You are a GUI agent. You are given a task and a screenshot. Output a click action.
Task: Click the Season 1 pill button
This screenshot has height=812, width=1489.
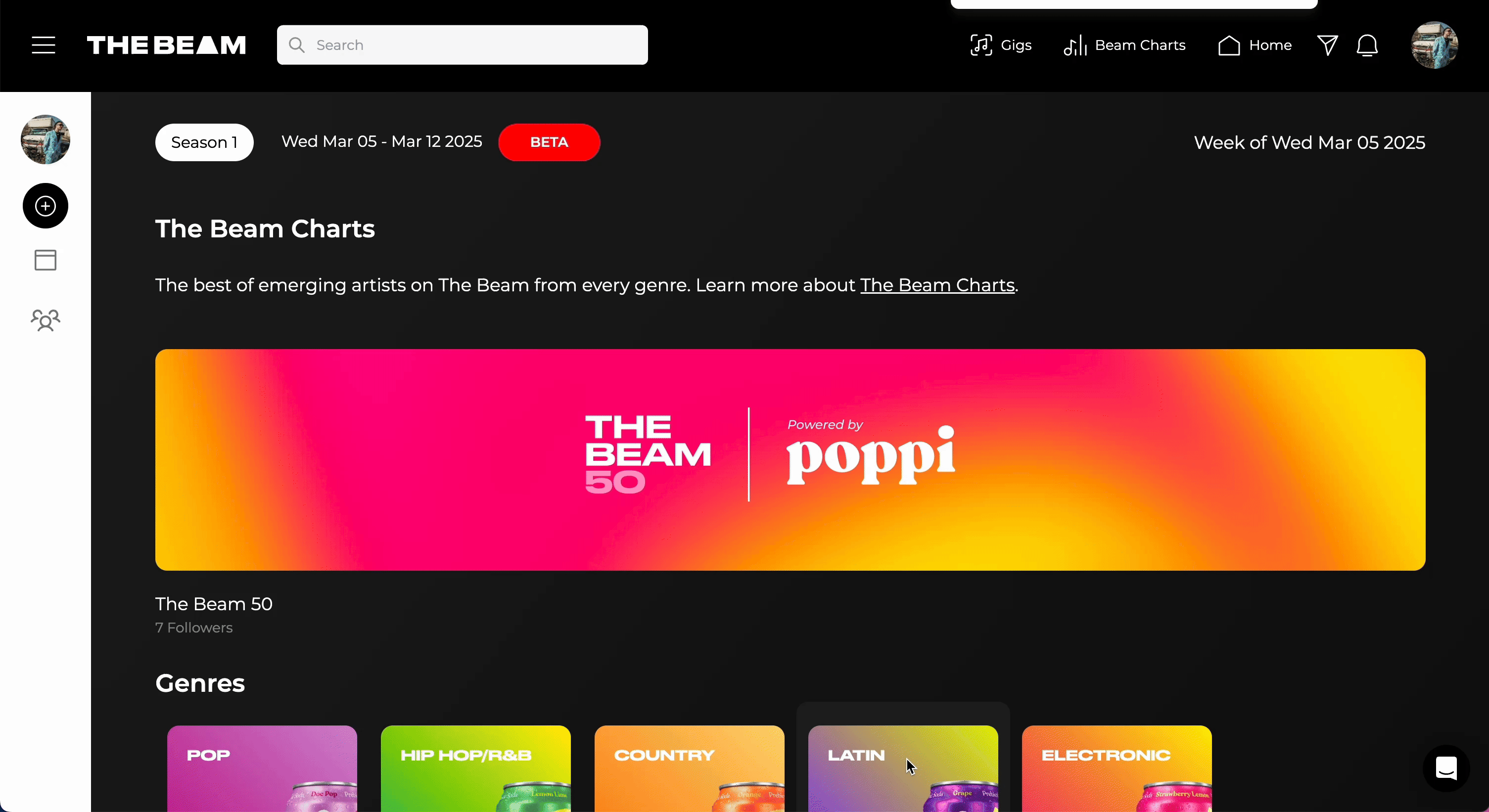pos(204,142)
